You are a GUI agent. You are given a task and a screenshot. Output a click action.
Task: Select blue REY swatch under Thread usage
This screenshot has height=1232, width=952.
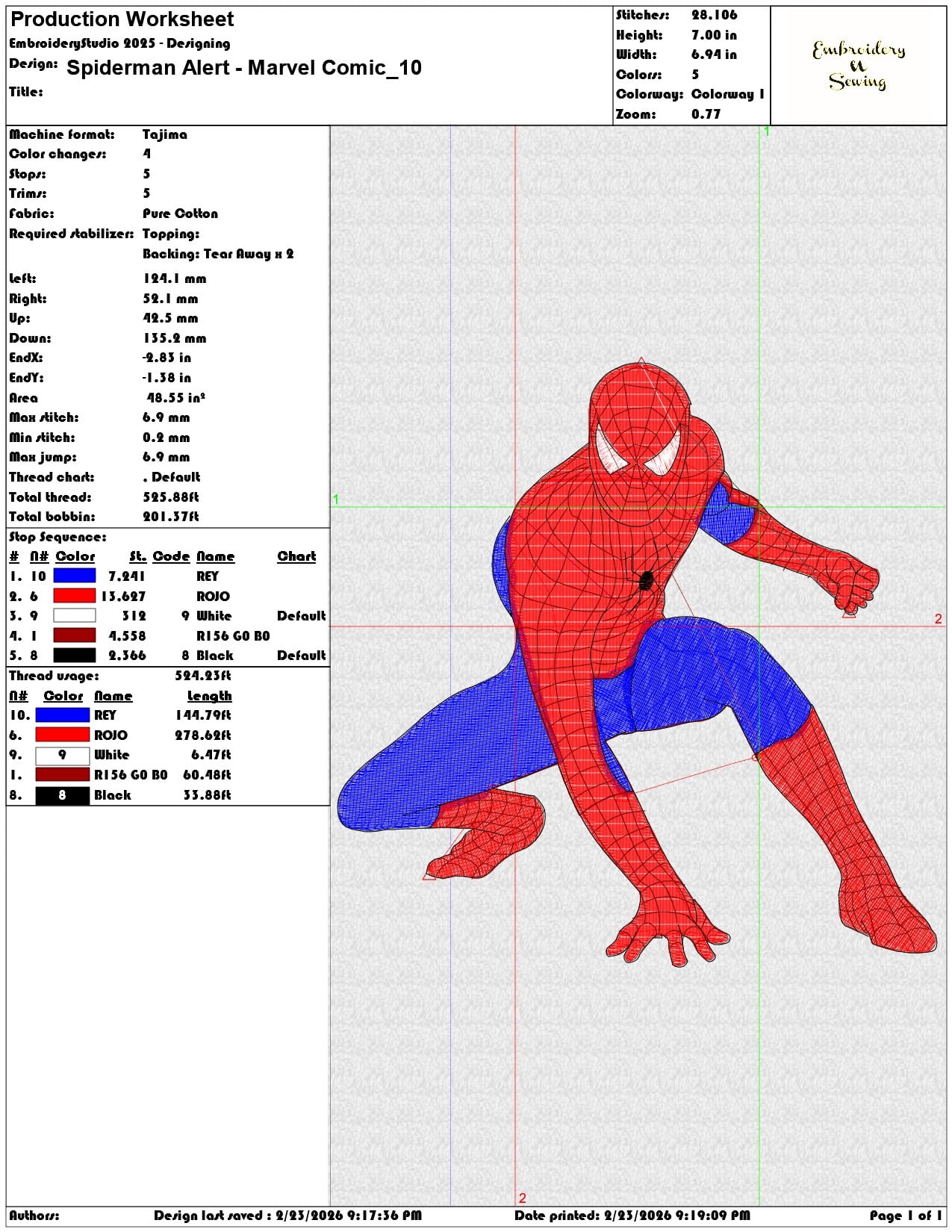point(62,715)
